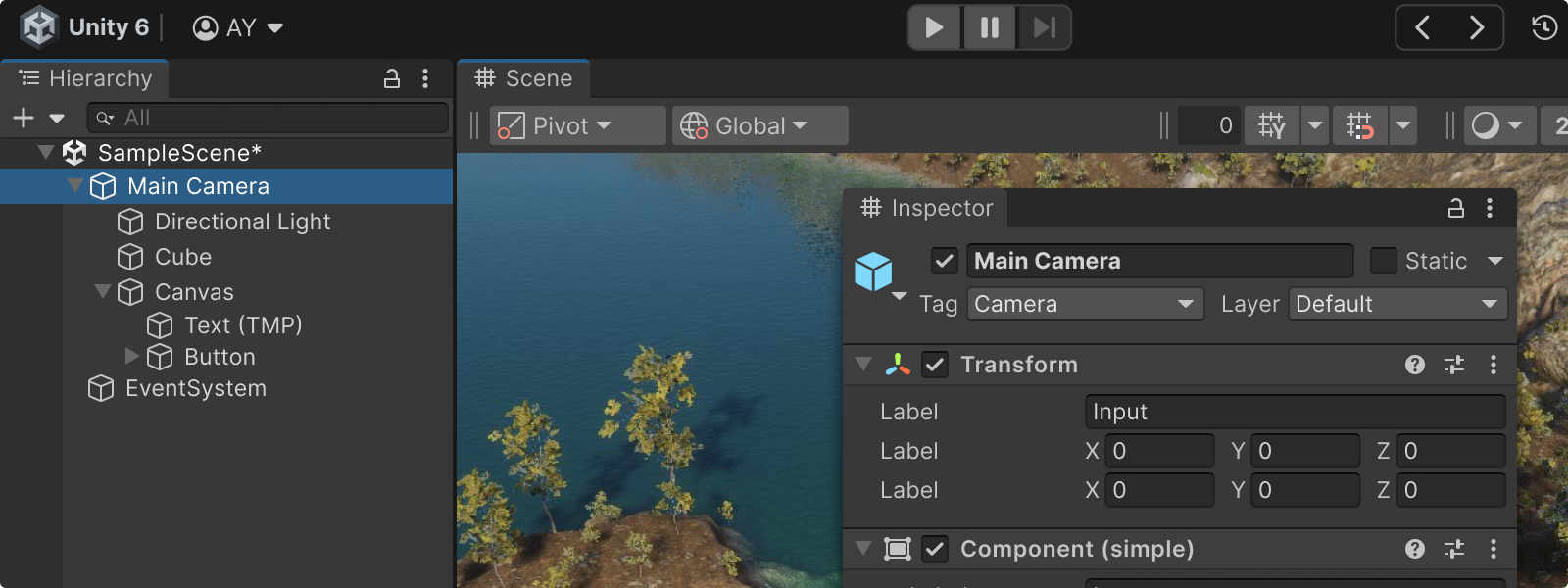Viewport: 1568px width, 588px height.
Task: Focus the Hierarchy search field
Action: (x=268, y=118)
